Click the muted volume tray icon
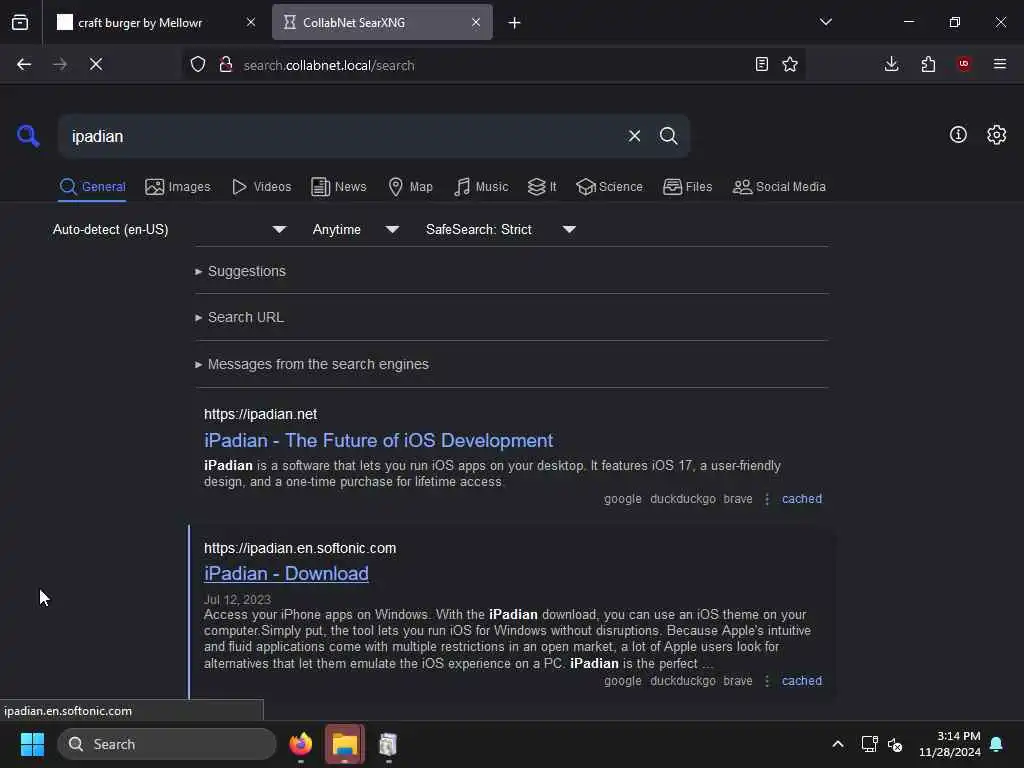Screen dimensions: 1024x768 [895, 744]
